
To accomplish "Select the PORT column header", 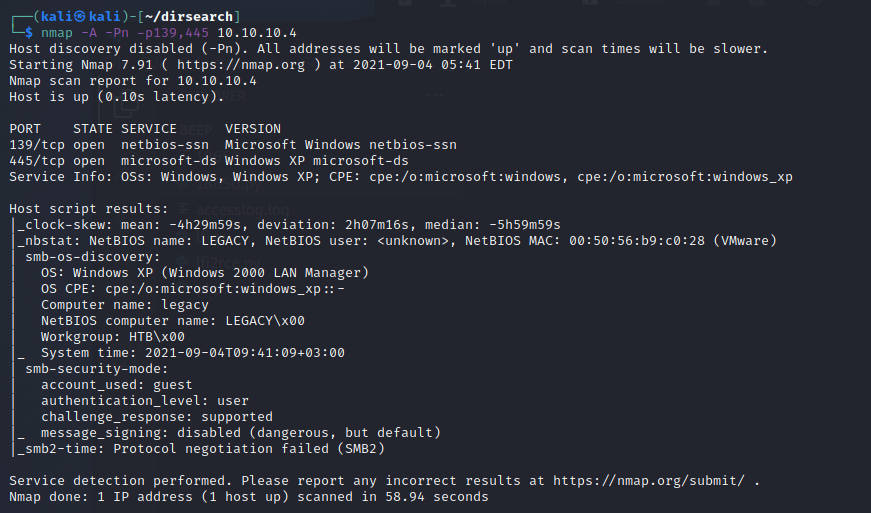I will click(x=25, y=129).
